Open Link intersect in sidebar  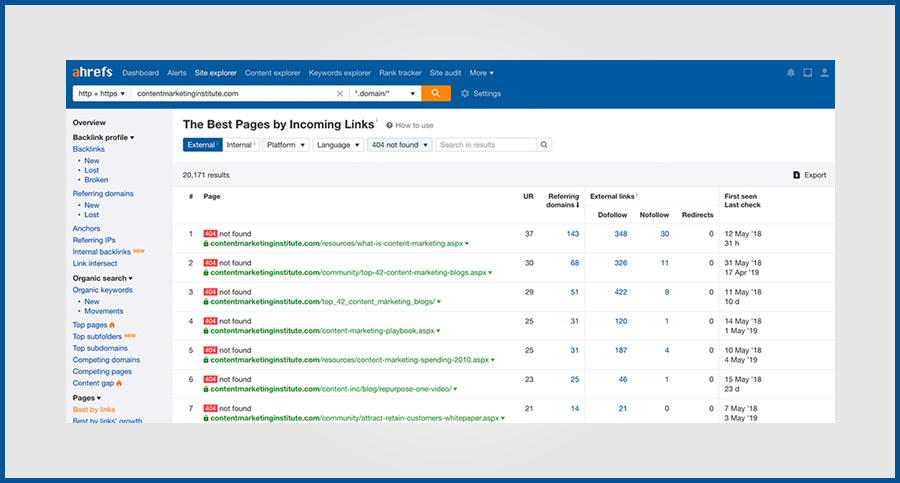click(x=95, y=264)
